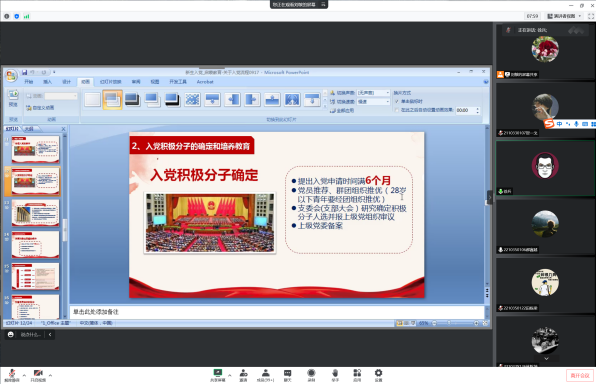Switch to the Acrobat ribbon tab
The height and width of the screenshot is (384, 596).
pos(205,82)
